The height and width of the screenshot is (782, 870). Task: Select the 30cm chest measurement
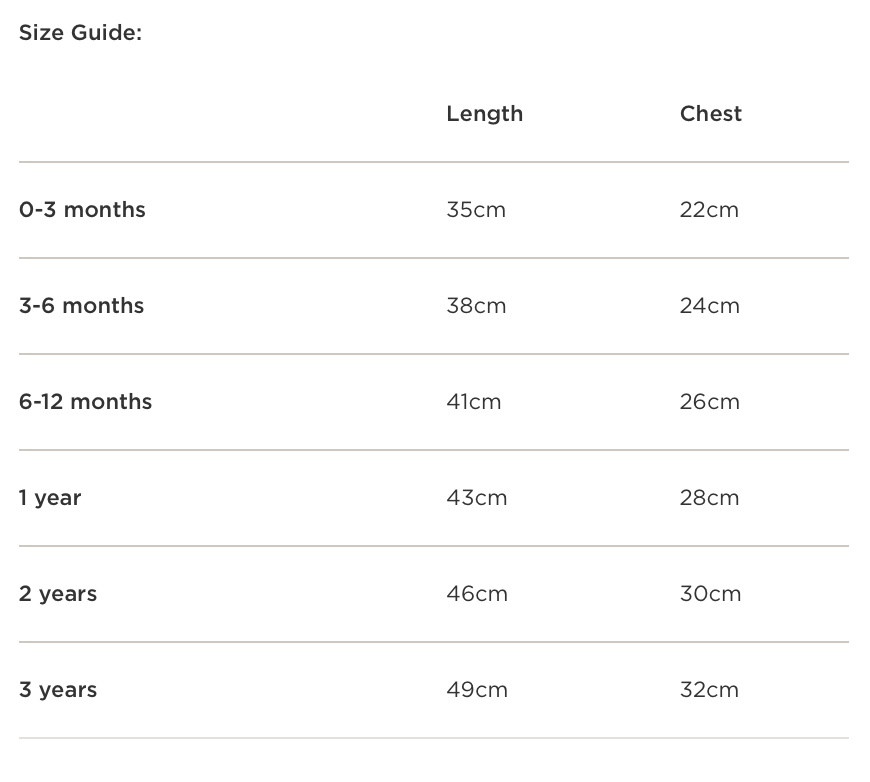(710, 594)
